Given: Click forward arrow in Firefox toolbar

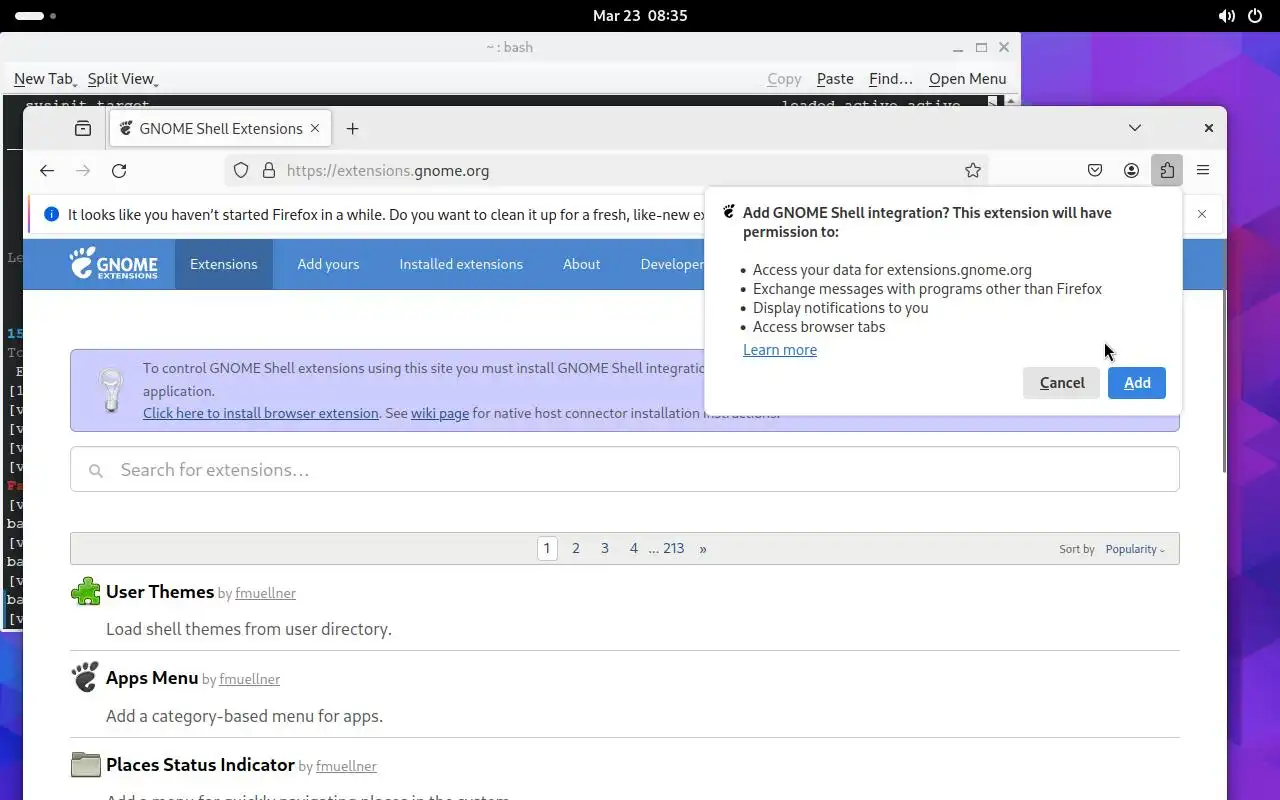Looking at the screenshot, I should coord(83,171).
